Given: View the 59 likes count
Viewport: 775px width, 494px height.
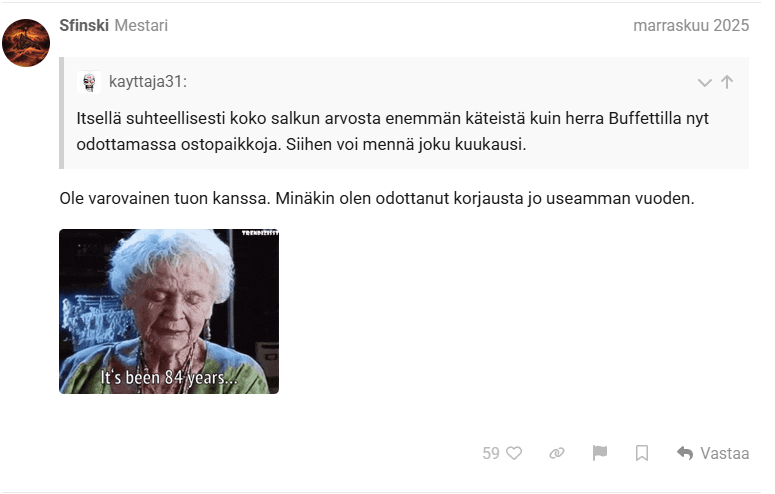Looking at the screenshot, I should tap(491, 453).
